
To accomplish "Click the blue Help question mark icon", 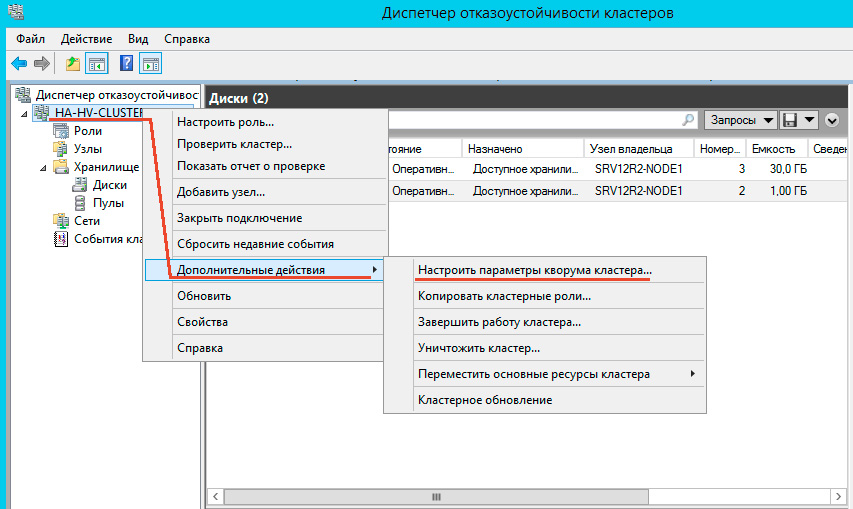I will (127, 64).
